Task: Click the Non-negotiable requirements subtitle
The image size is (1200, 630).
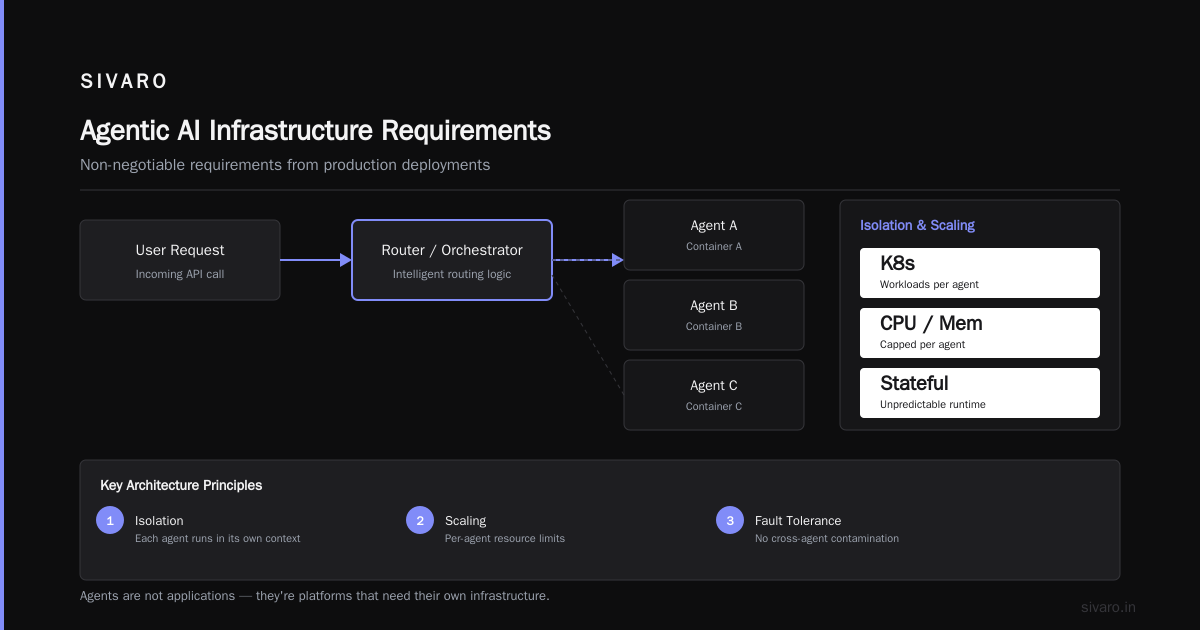Action: [285, 165]
